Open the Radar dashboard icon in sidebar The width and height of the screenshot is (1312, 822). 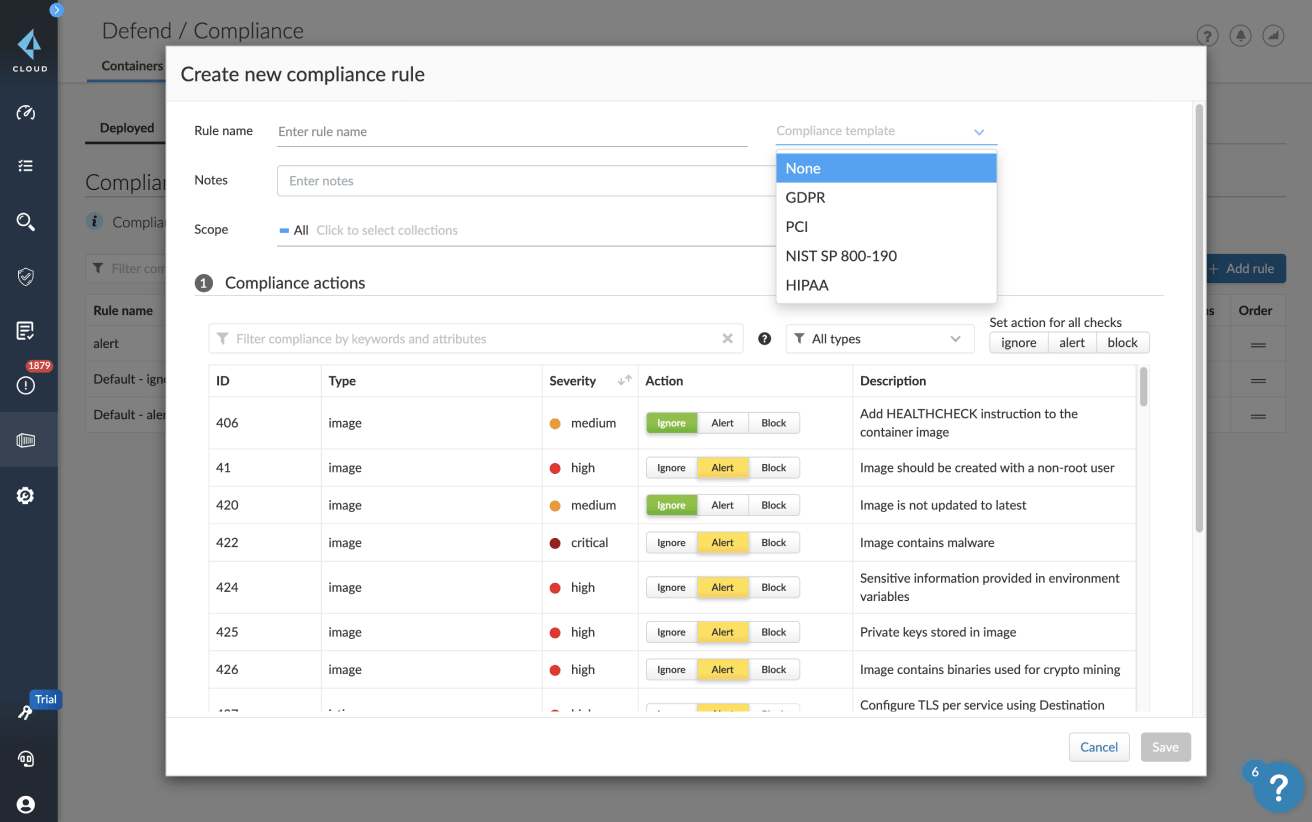[x=26, y=113]
